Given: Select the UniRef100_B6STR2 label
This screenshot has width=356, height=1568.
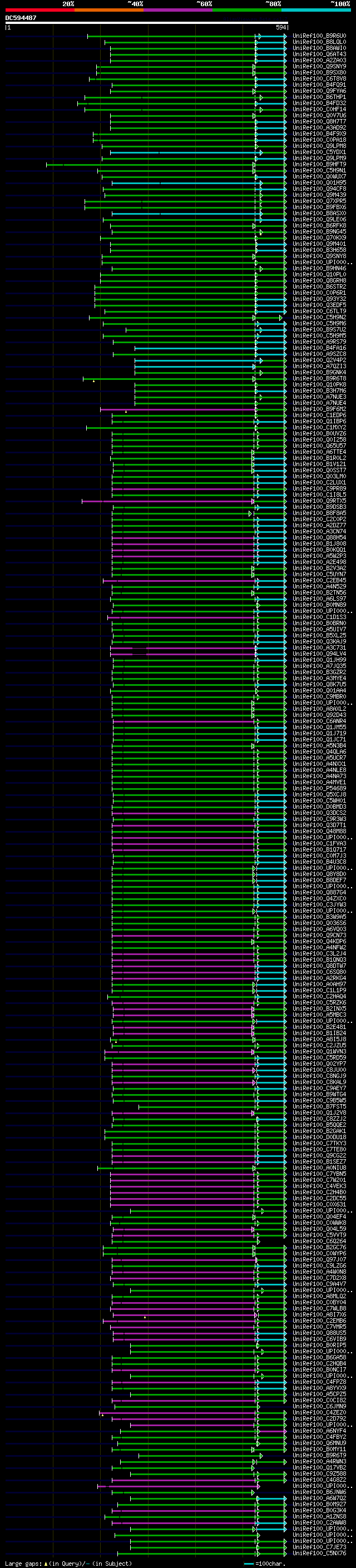Looking at the screenshot, I should click(x=319, y=286).
